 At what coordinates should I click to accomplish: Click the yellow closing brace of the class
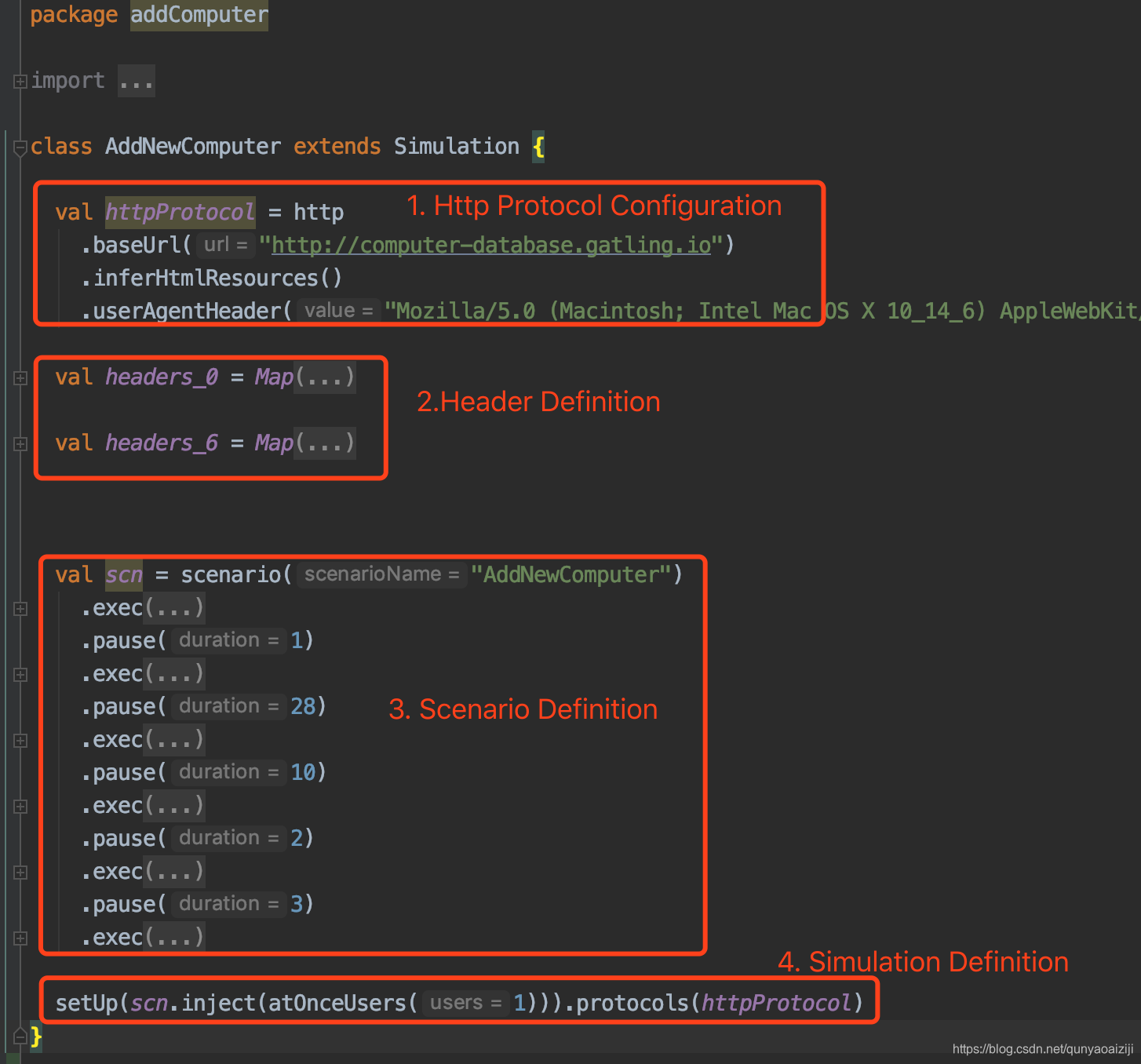click(36, 1037)
